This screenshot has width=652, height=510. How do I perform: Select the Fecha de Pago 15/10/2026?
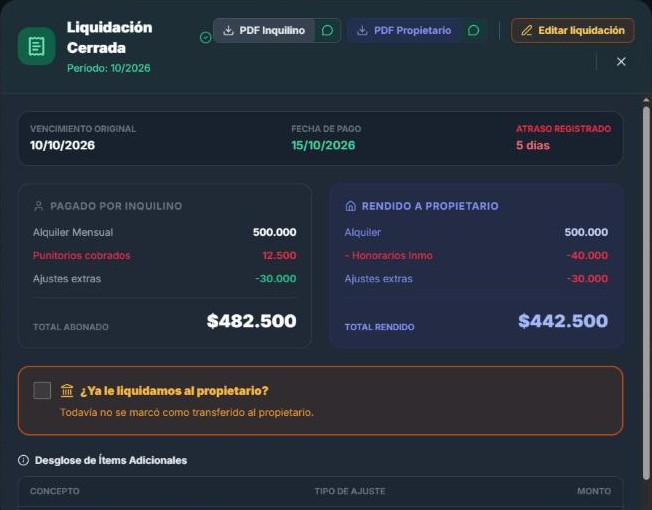coord(323,145)
